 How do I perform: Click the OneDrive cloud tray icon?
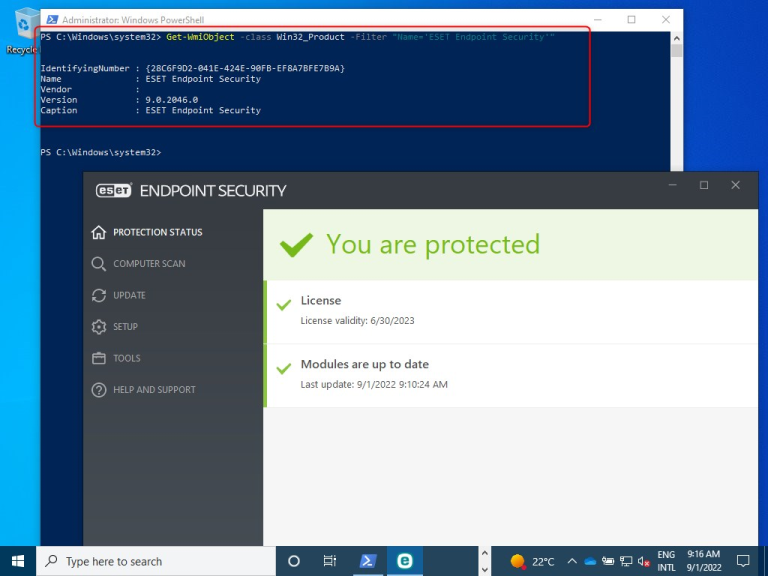pyautogui.click(x=590, y=561)
